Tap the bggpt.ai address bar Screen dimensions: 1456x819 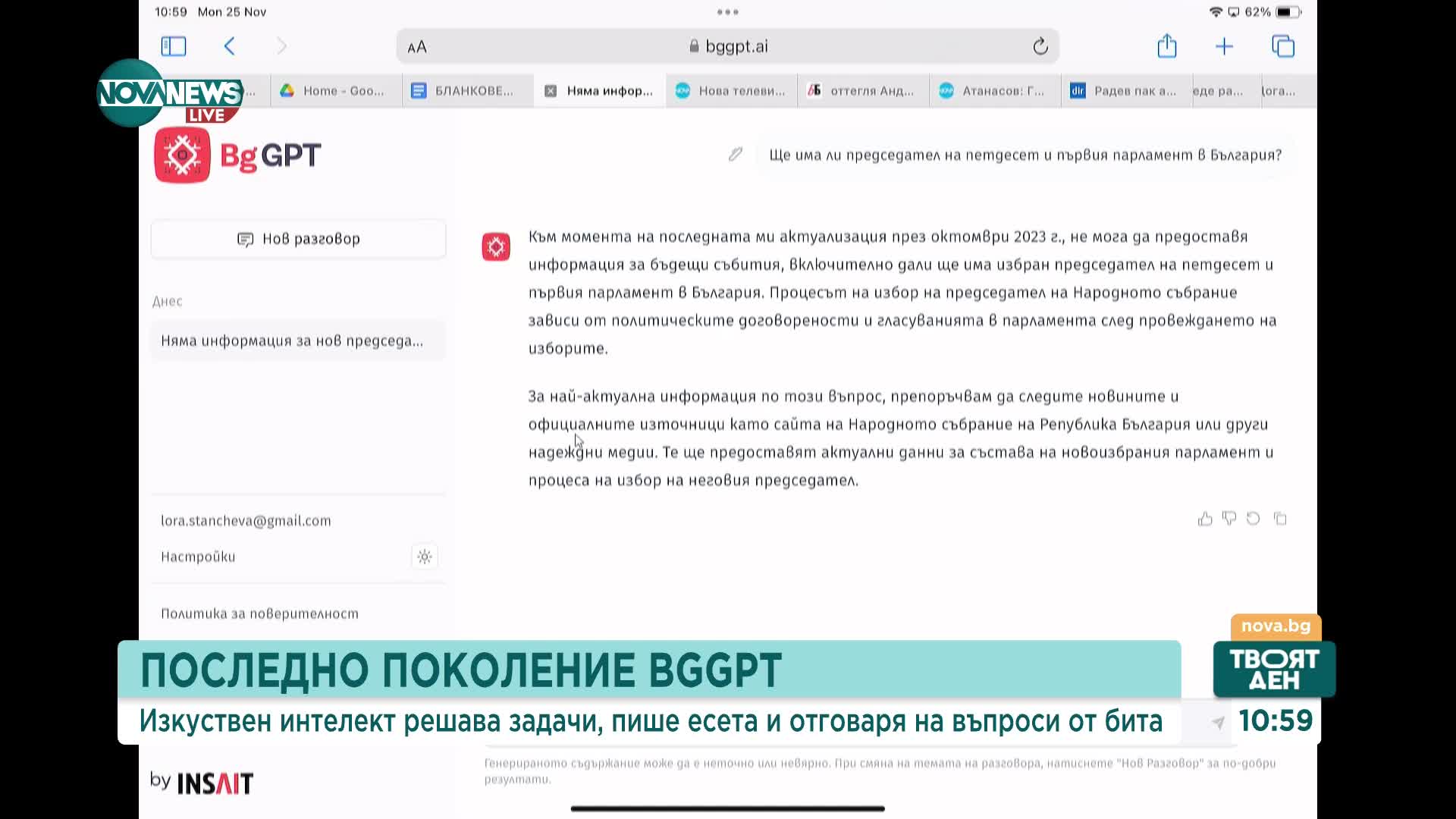point(728,46)
